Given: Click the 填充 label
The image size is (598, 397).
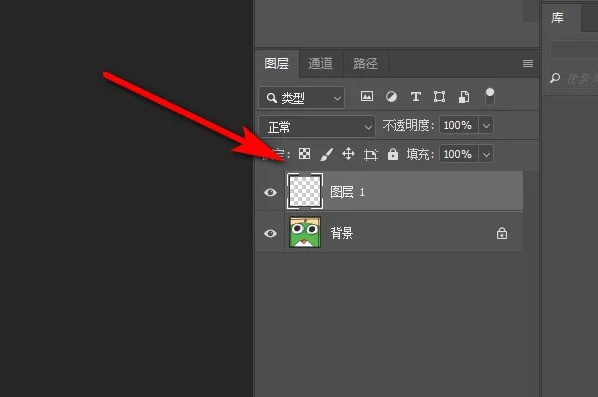Looking at the screenshot, I should [420, 154].
